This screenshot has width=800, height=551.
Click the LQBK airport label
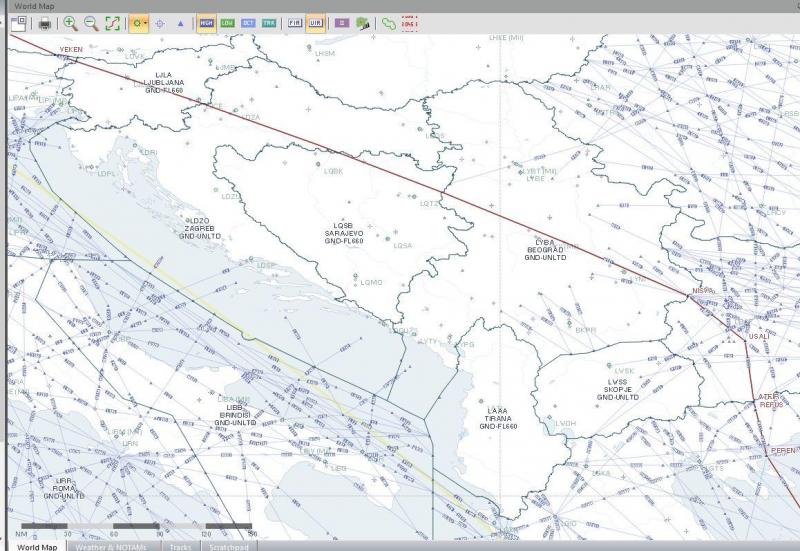click(333, 171)
